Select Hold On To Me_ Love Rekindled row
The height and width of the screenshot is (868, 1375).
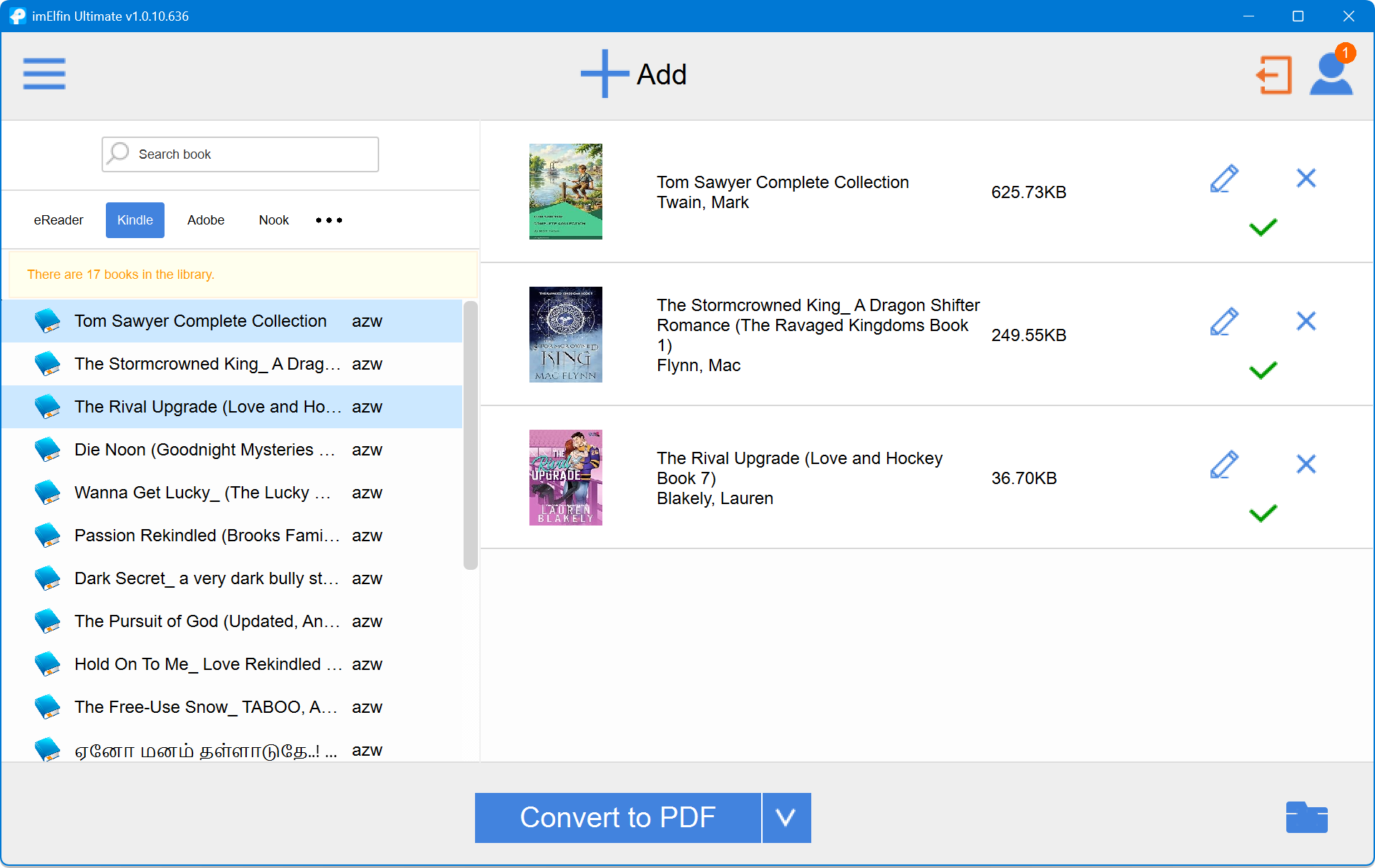tap(232, 664)
